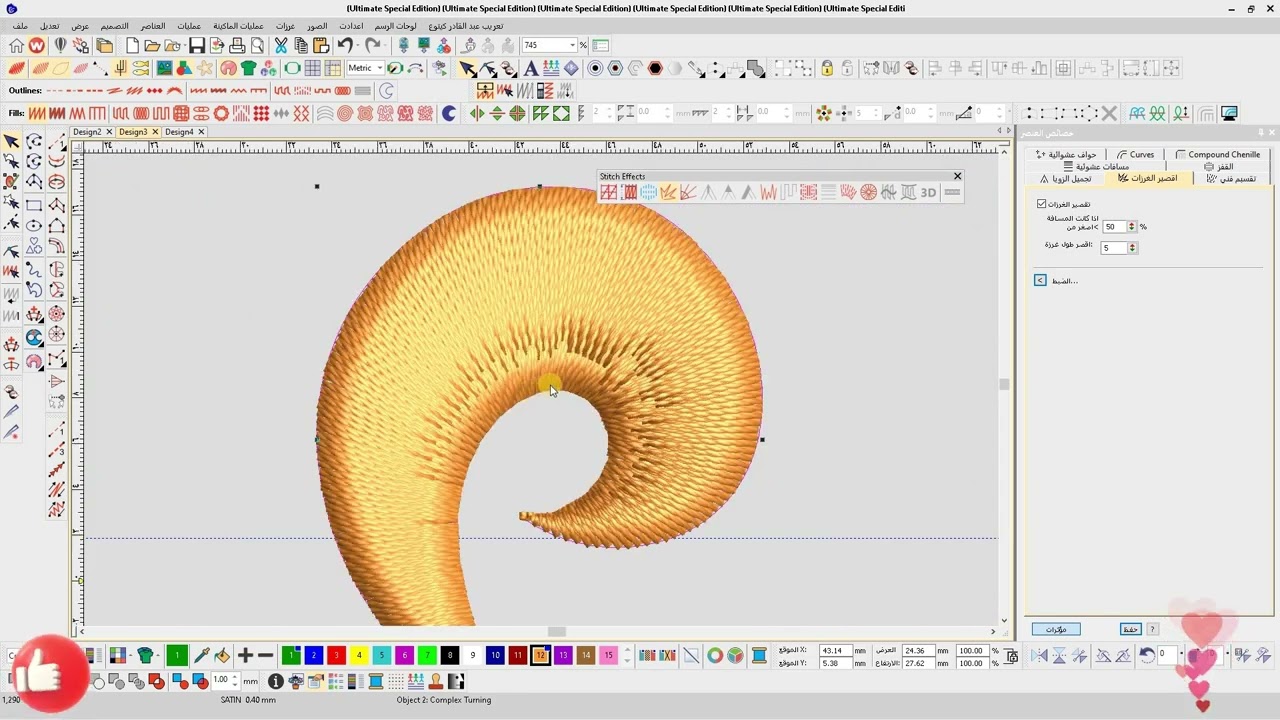Viewport: 1280px width, 720px height.
Task: Apply color with the paint bucket icon
Action: point(222,656)
